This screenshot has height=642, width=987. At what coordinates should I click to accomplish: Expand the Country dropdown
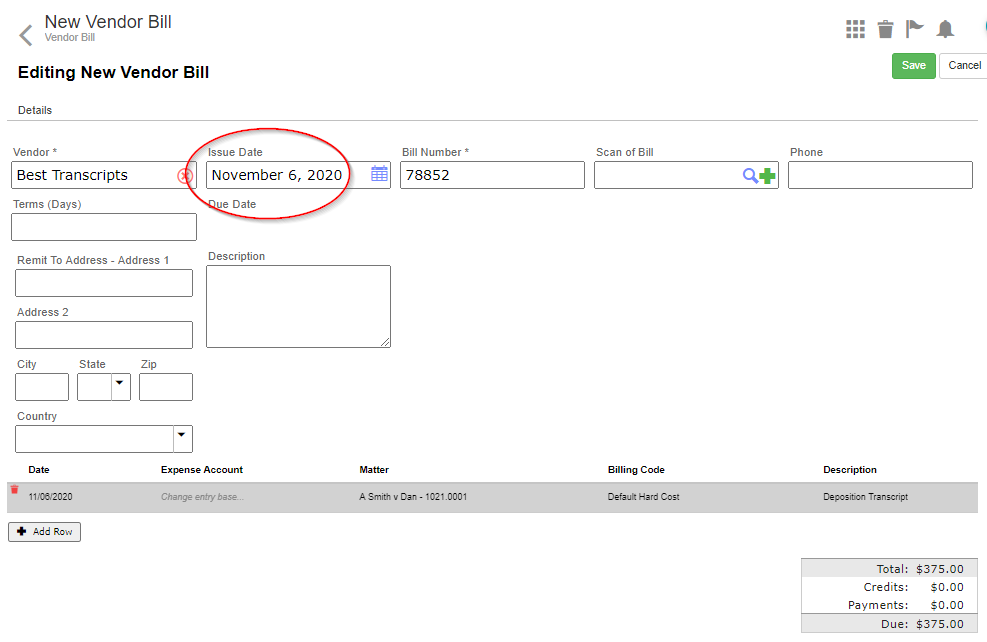[183, 439]
